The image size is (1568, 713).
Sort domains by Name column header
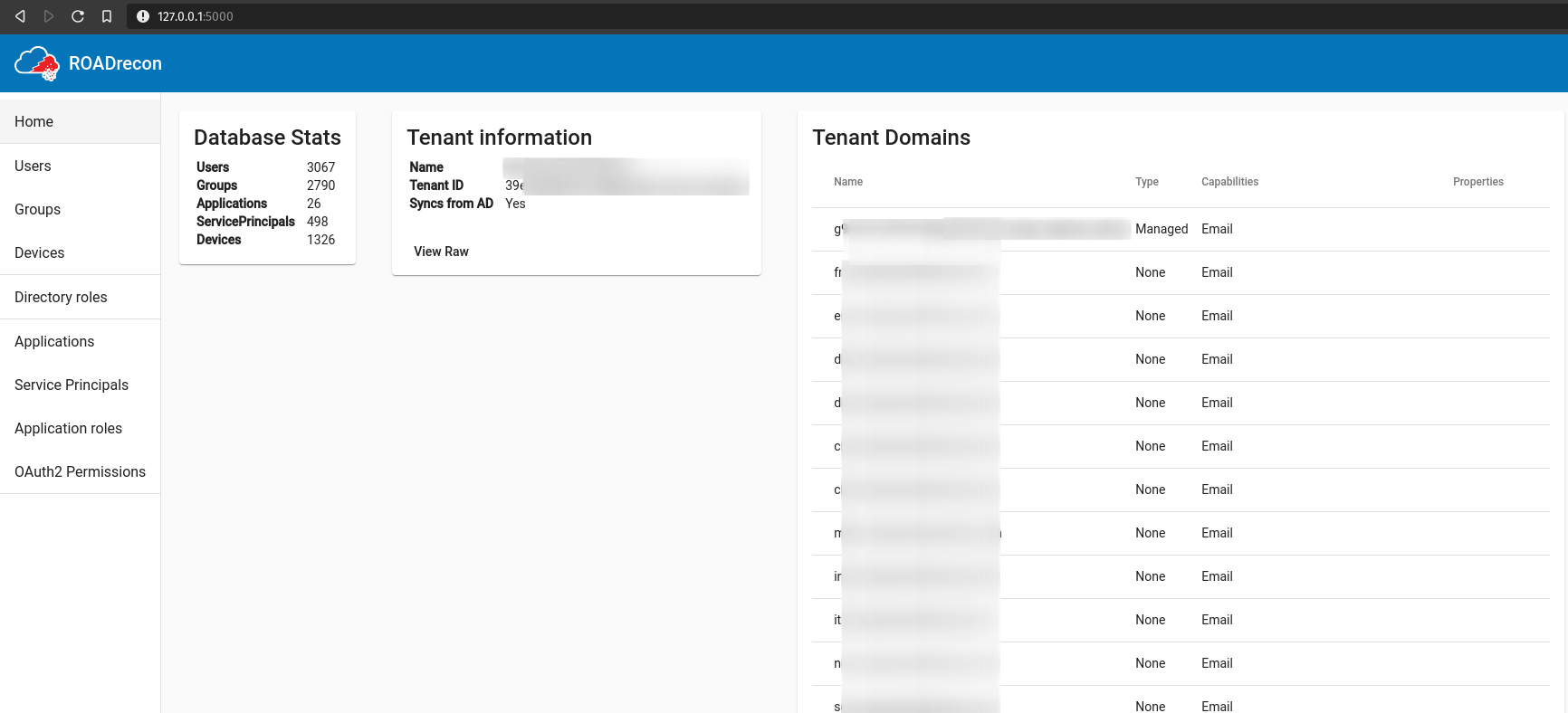pos(848,182)
